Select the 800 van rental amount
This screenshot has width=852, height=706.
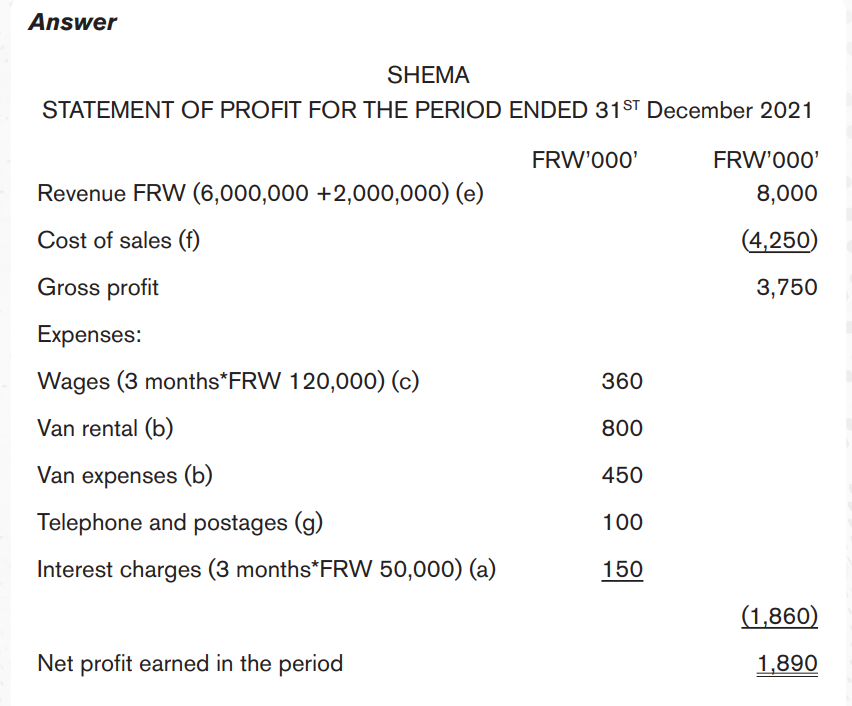[x=622, y=428]
